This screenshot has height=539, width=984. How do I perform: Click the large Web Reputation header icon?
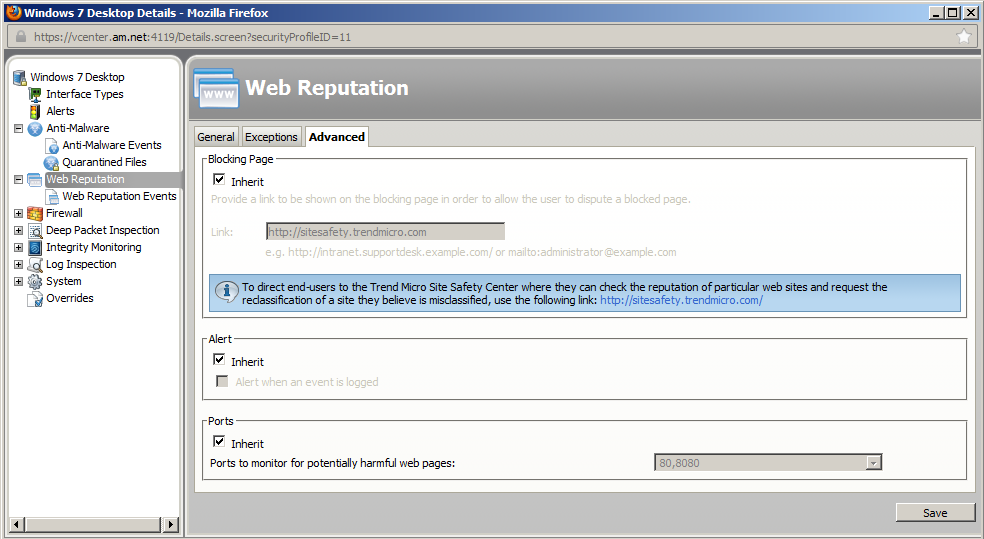point(216,88)
